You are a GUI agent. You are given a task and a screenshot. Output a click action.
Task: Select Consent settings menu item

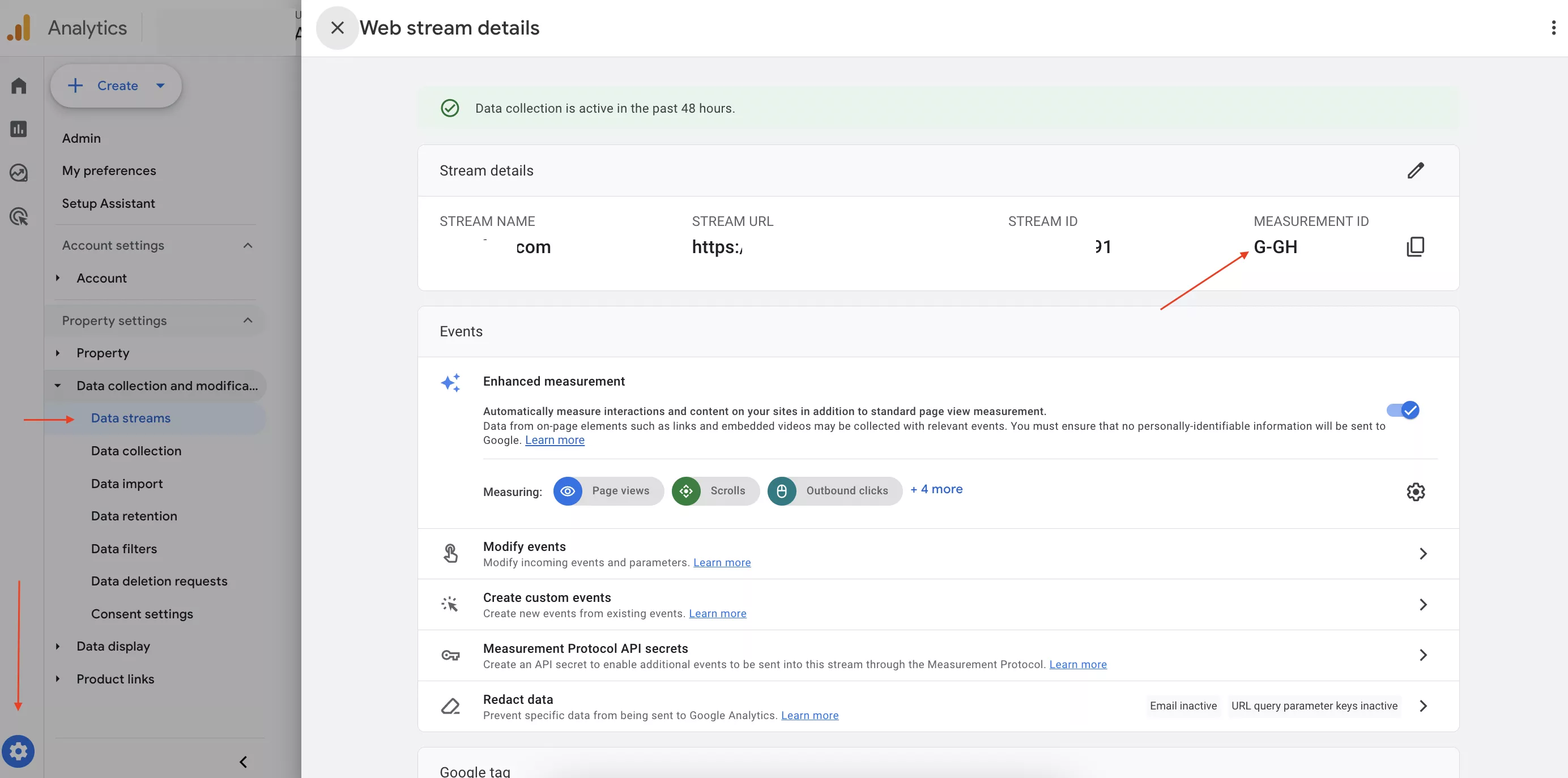[142, 614]
